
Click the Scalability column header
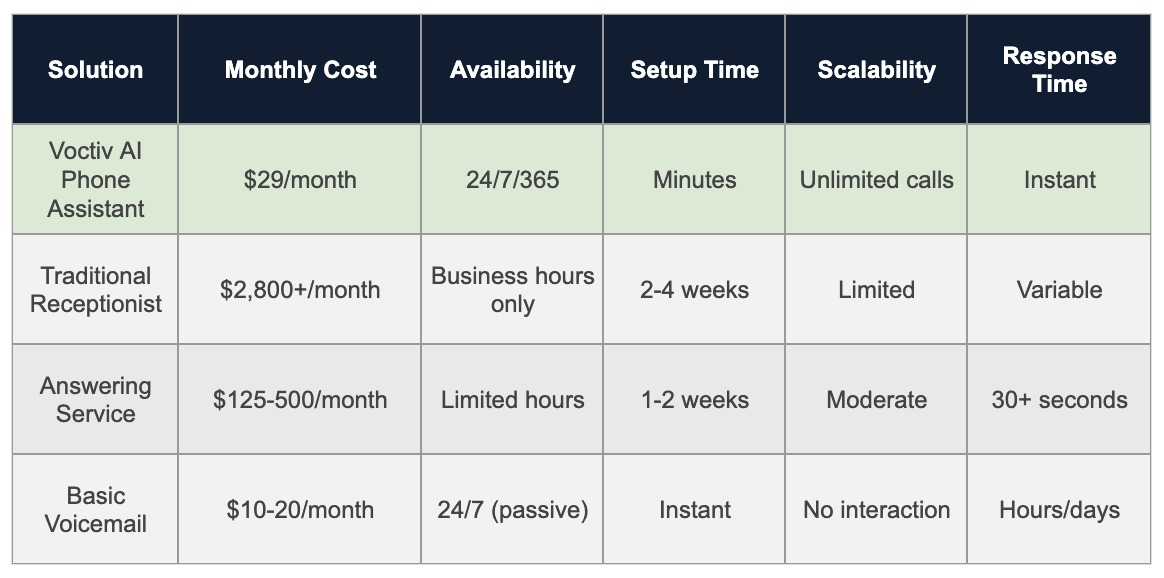876,70
